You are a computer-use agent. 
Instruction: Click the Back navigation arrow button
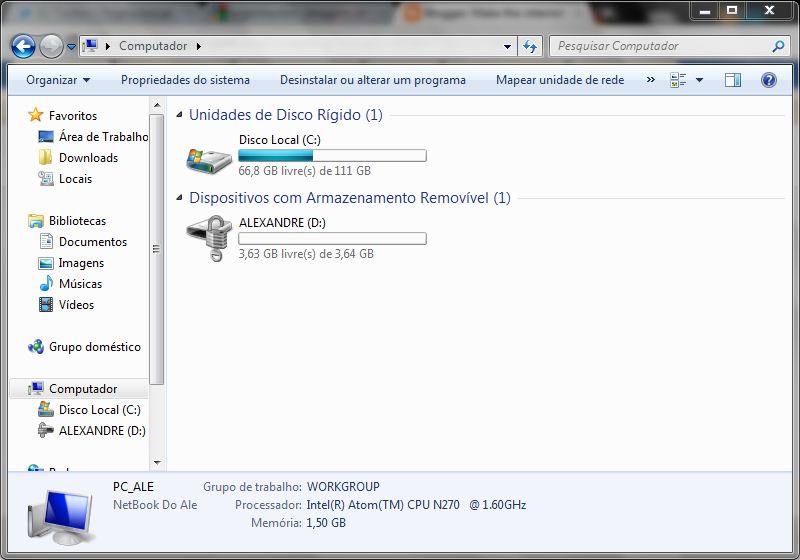point(23,46)
